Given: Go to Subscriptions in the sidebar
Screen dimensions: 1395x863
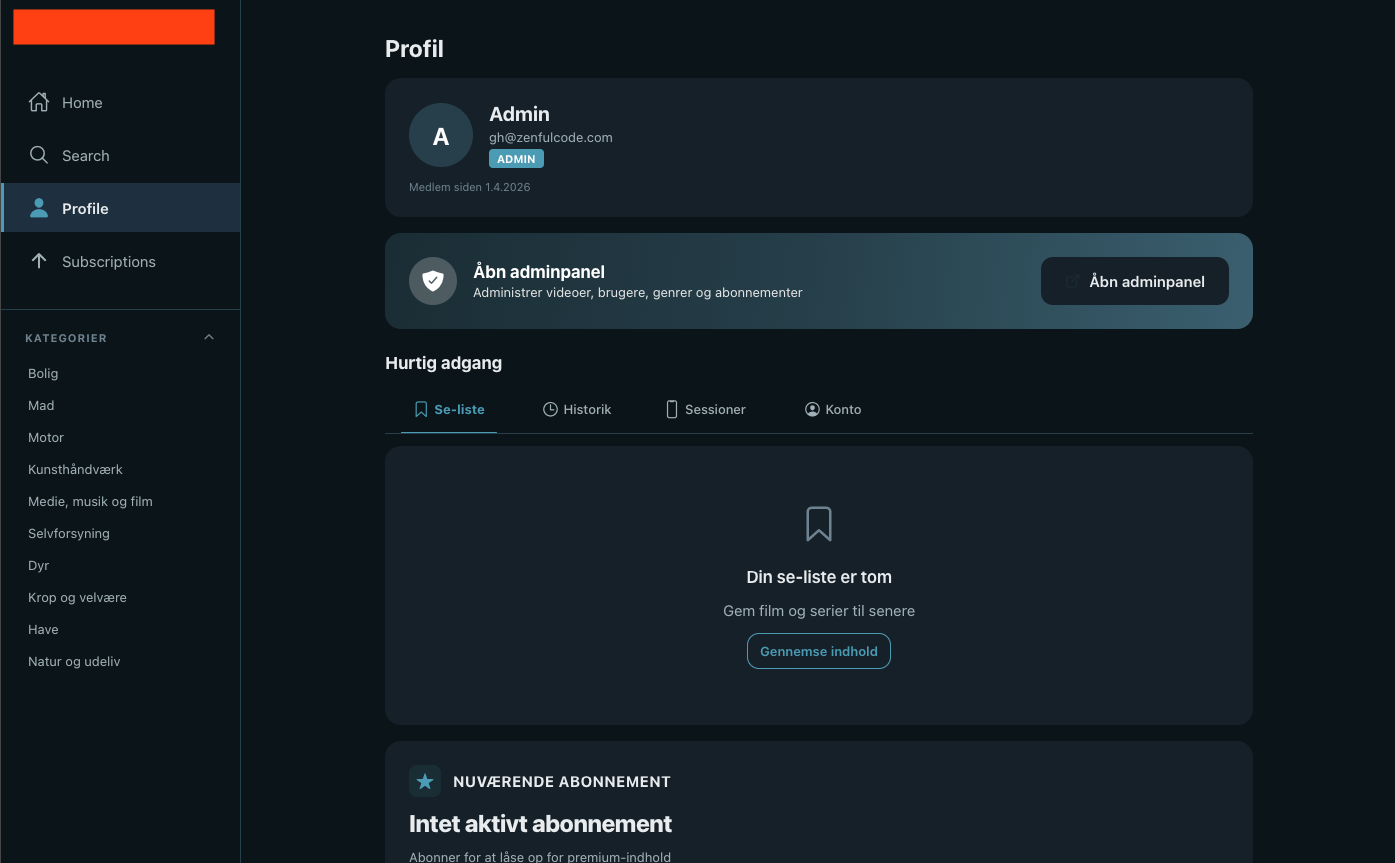Looking at the screenshot, I should 121,261.
